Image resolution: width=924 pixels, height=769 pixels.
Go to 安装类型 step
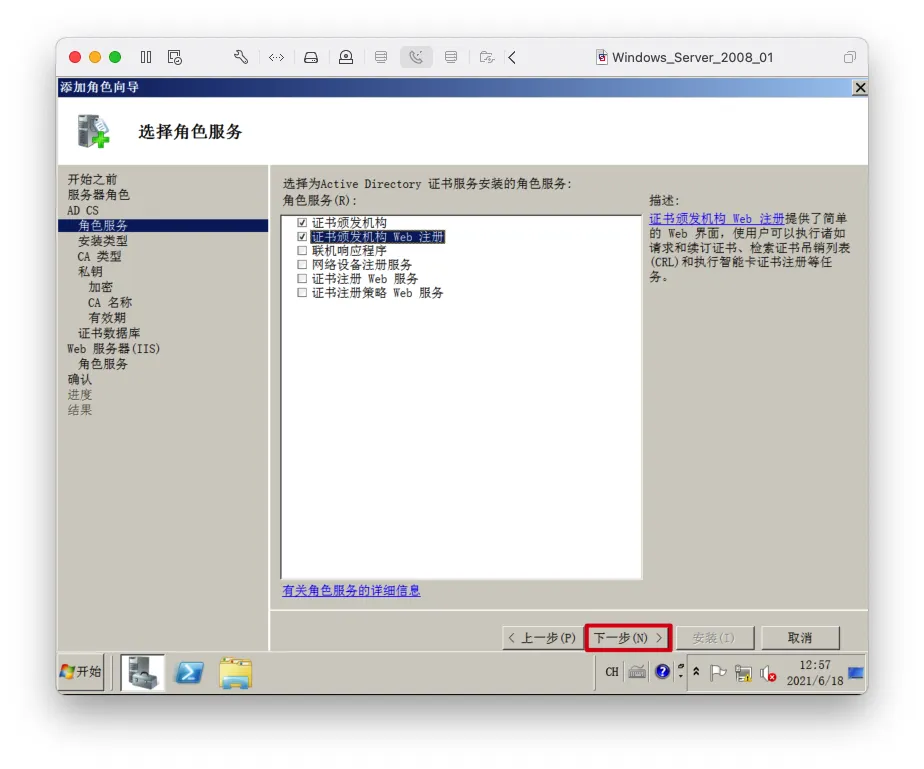pyautogui.click(x=103, y=241)
